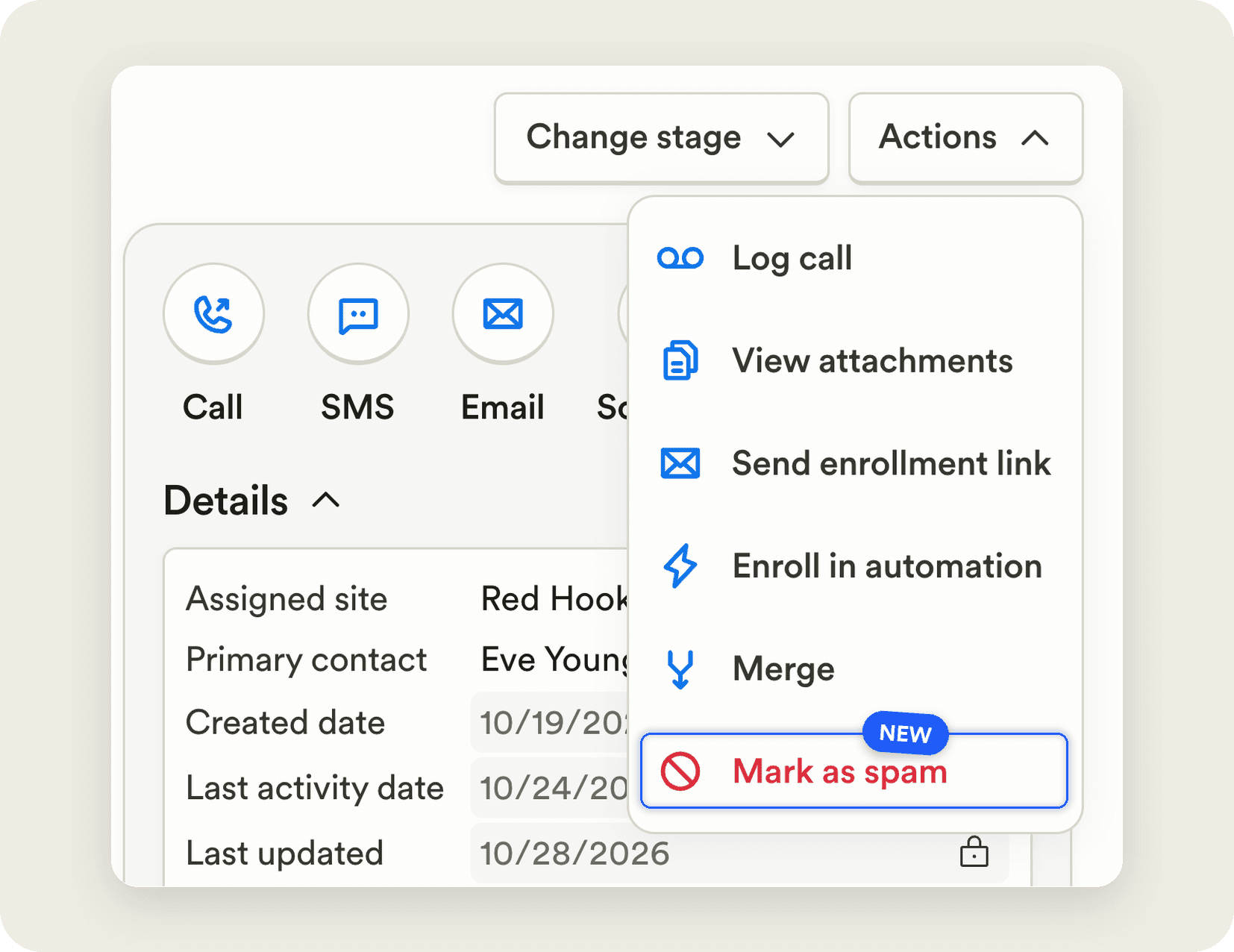Image resolution: width=1234 pixels, height=952 pixels.
Task: Click the Merge arrow icon
Action: click(x=680, y=669)
